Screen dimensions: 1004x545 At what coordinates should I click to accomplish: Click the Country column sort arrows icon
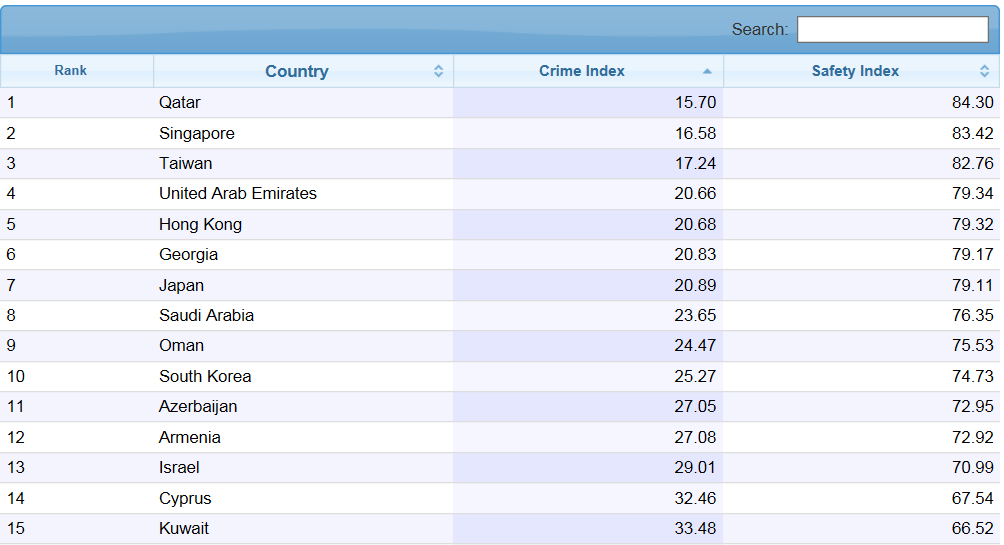(438, 71)
